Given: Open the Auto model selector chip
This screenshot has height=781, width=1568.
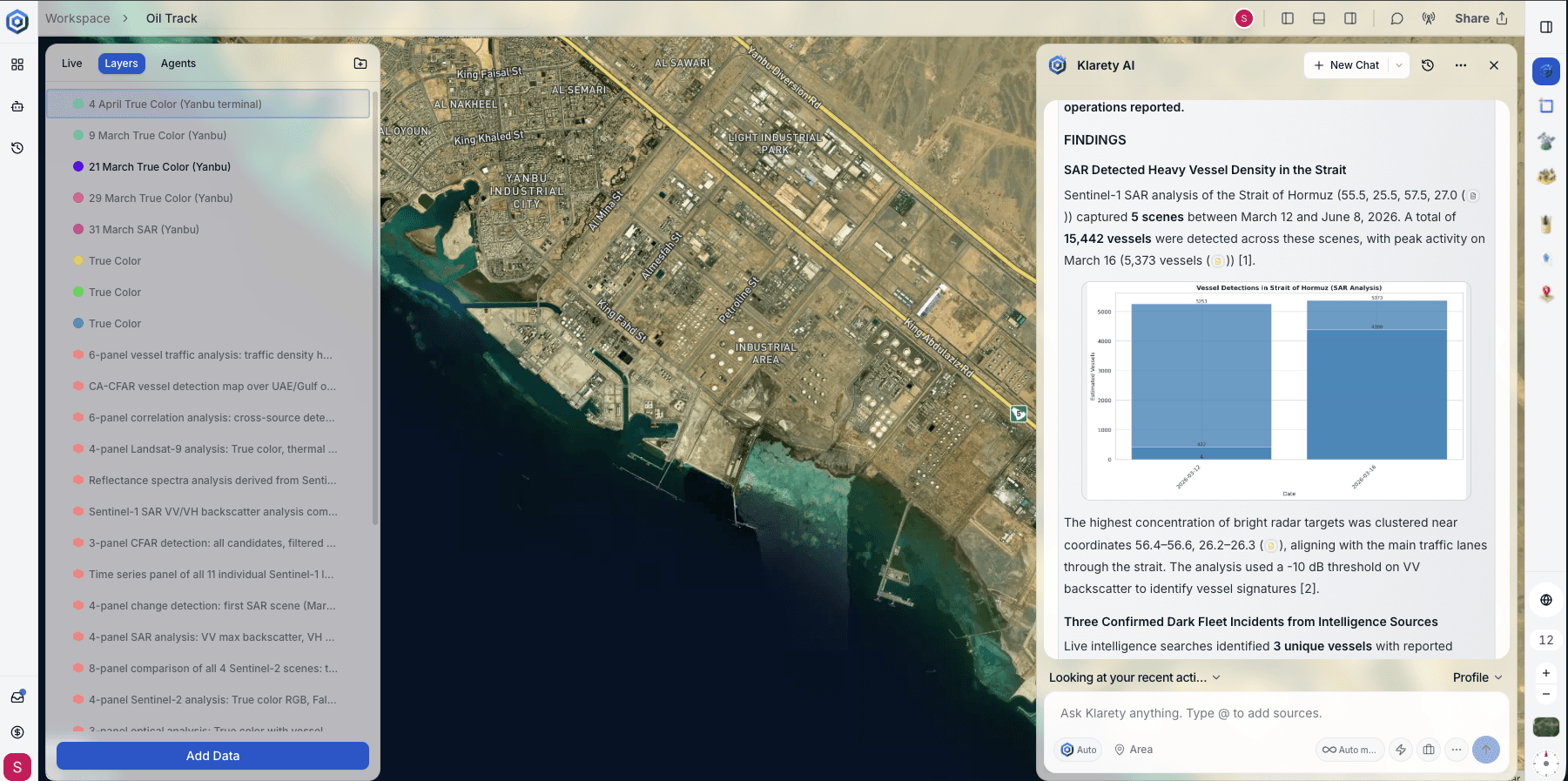Looking at the screenshot, I should pyautogui.click(x=1079, y=750).
